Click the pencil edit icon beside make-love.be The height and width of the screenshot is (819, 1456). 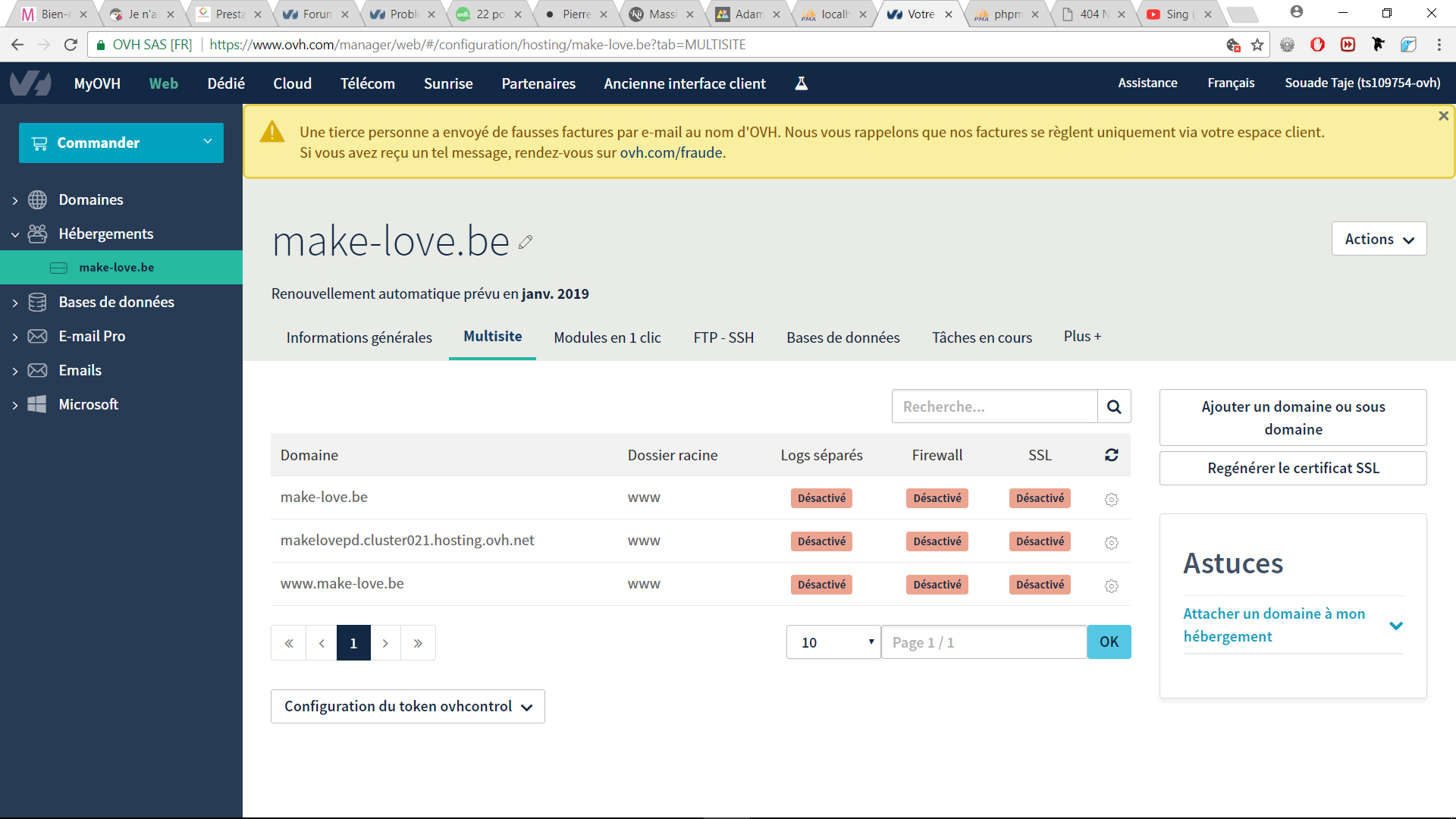(526, 242)
